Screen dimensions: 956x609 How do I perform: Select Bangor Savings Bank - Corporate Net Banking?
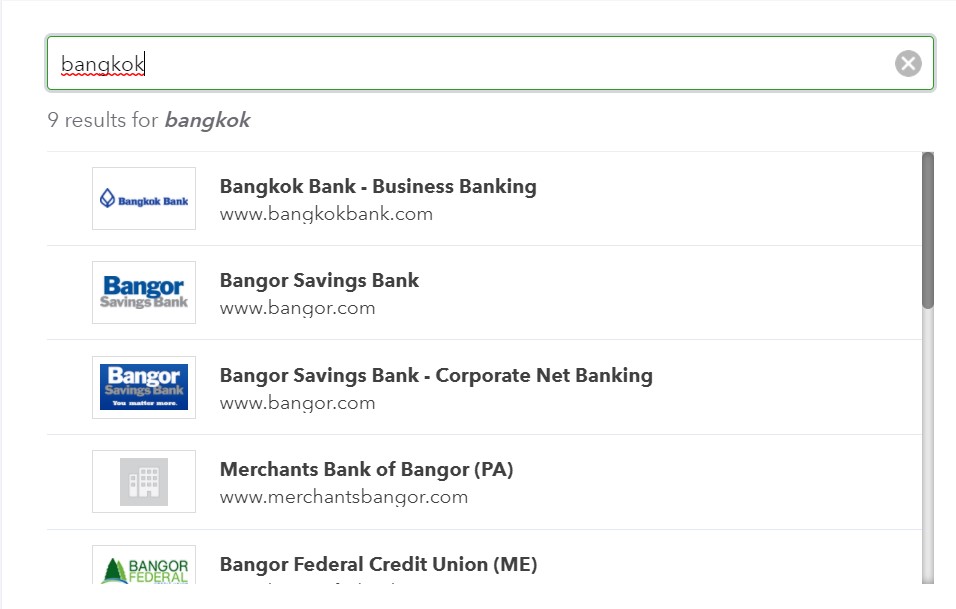click(436, 376)
